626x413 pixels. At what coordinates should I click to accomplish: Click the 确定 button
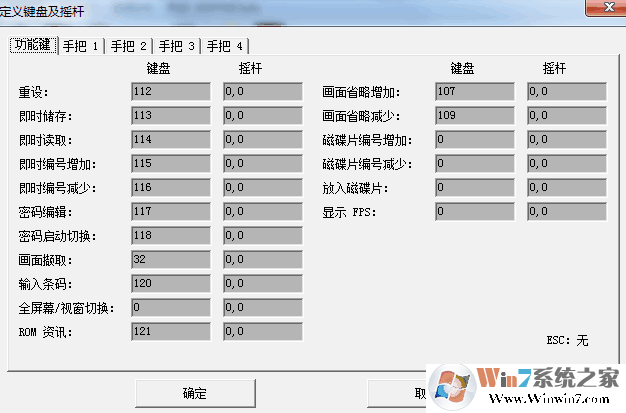pyautogui.click(x=195, y=394)
